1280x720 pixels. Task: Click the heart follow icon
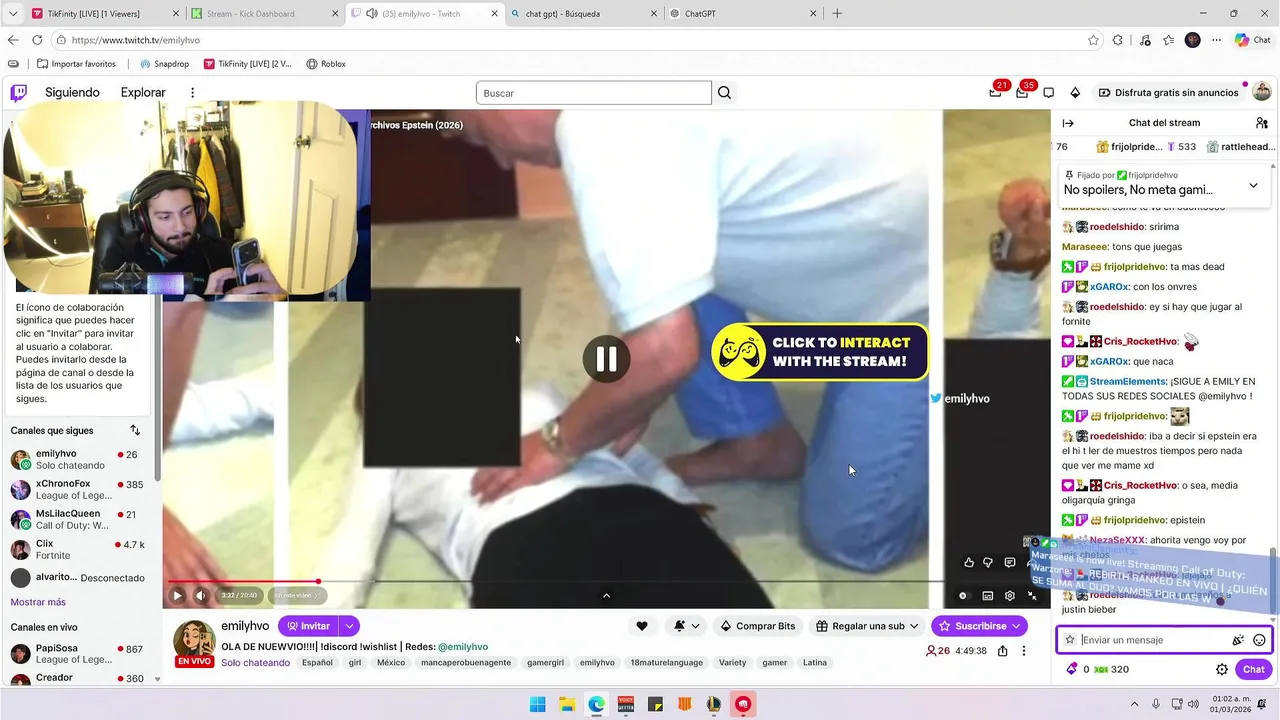[x=642, y=626]
